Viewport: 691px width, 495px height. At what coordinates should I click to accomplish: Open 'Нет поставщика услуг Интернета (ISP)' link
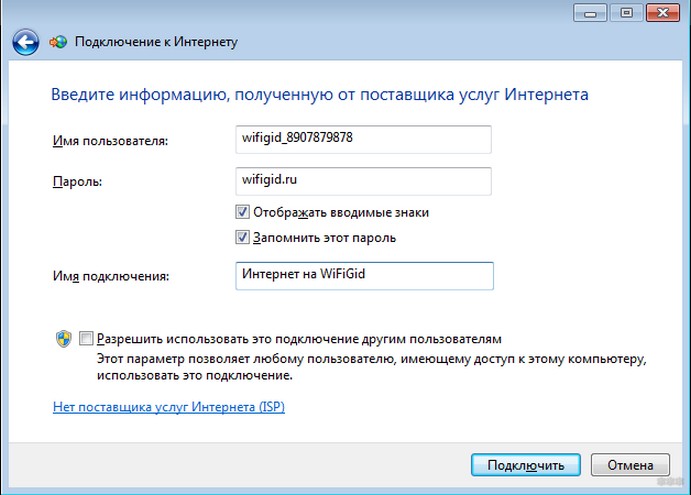pos(169,406)
